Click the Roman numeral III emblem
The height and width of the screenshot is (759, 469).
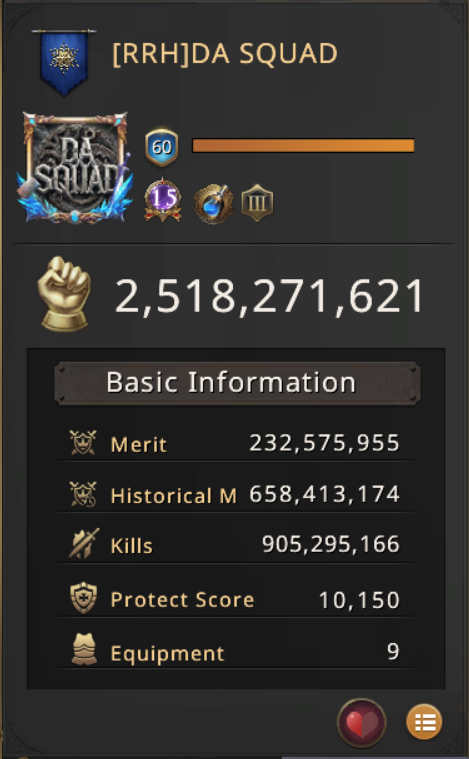click(257, 203)
